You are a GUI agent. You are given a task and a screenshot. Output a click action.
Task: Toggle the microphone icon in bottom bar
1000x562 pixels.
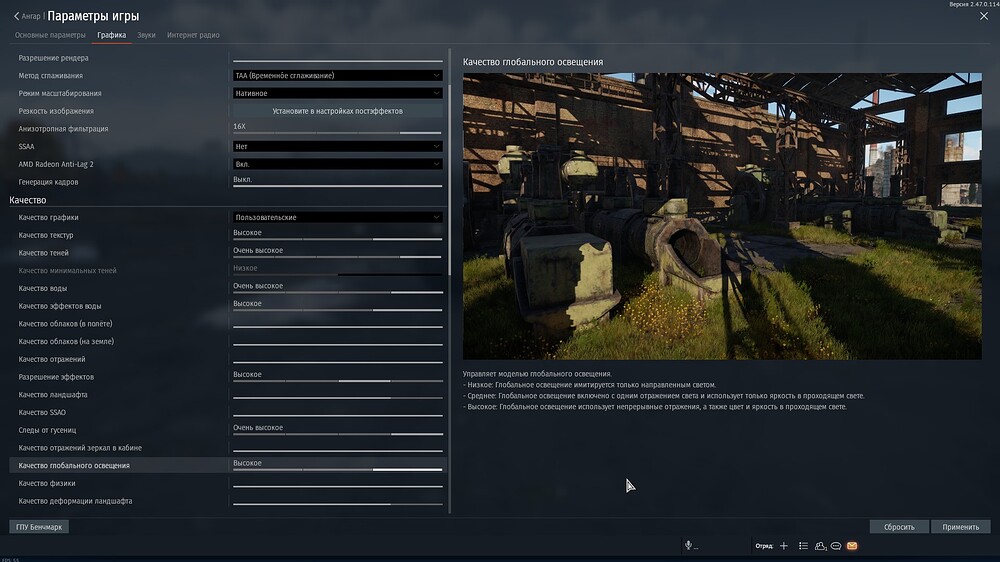click(688, 545)
